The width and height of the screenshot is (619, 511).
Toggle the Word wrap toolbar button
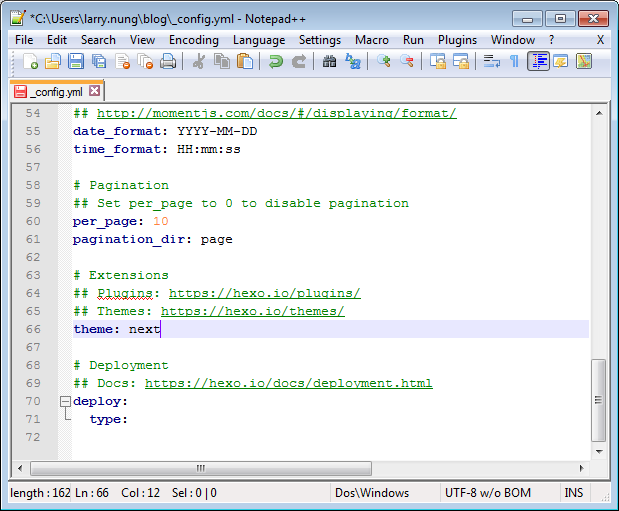[x=491, y=62]
